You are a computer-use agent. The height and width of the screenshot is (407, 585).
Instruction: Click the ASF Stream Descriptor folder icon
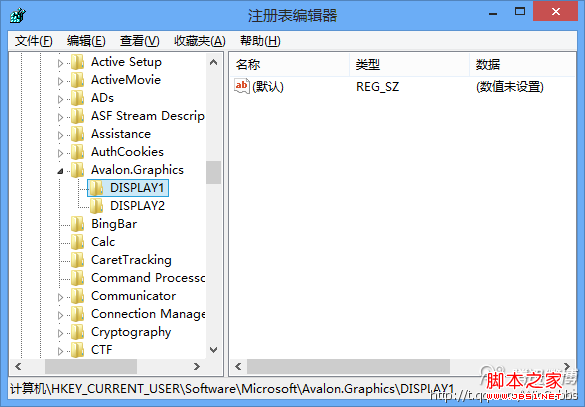tap(78, 116)
